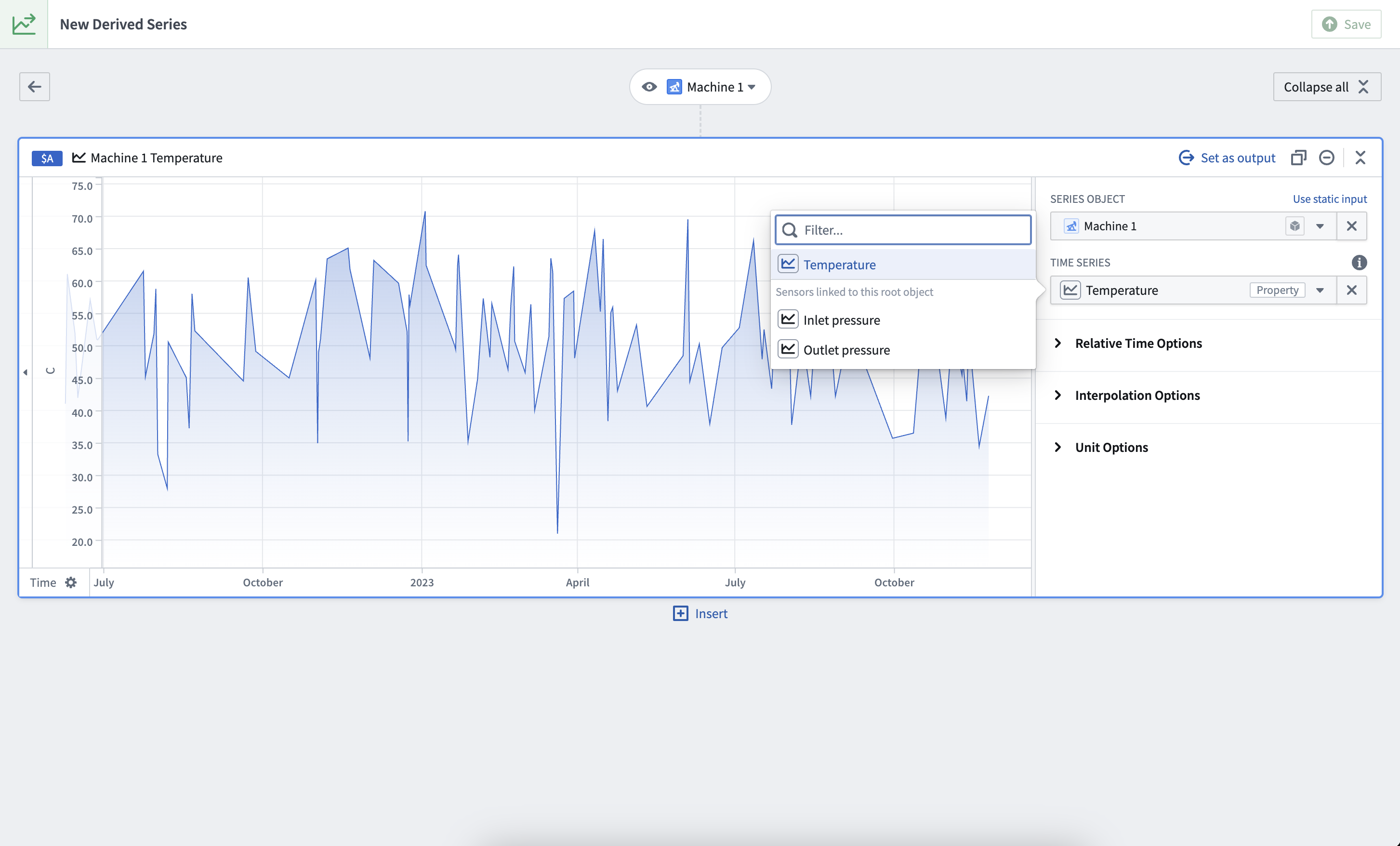Click Set as output
This screenshot has width=1400, height=846.
(x=1227, y=158)
